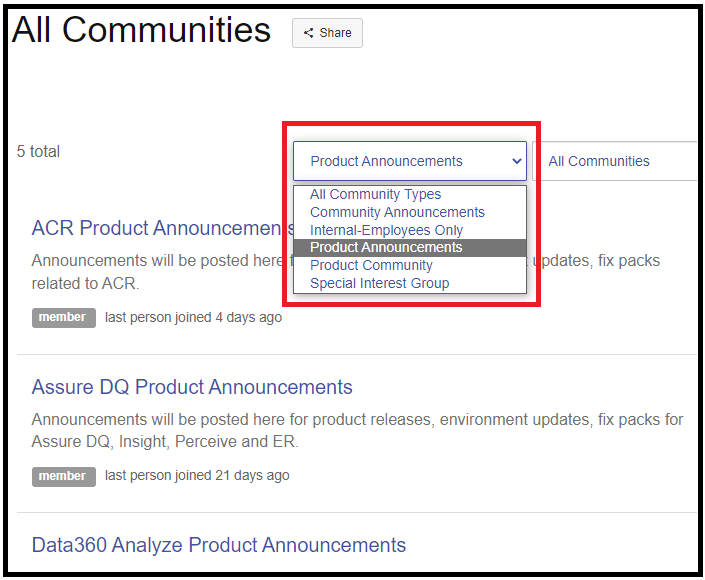Click the All Communities page heading
Image resolution: width=705 pixels, height=580 pixels.
[141, 30]
